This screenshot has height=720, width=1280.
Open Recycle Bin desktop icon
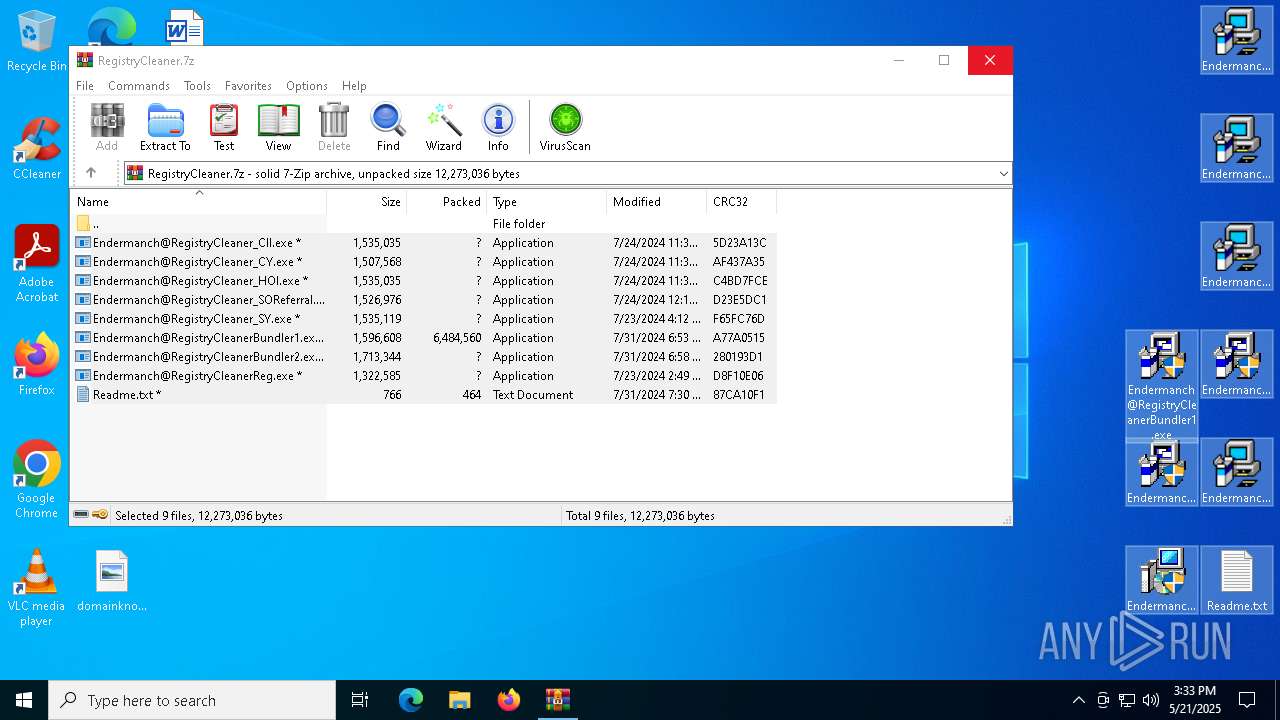(x=37, y=41)
